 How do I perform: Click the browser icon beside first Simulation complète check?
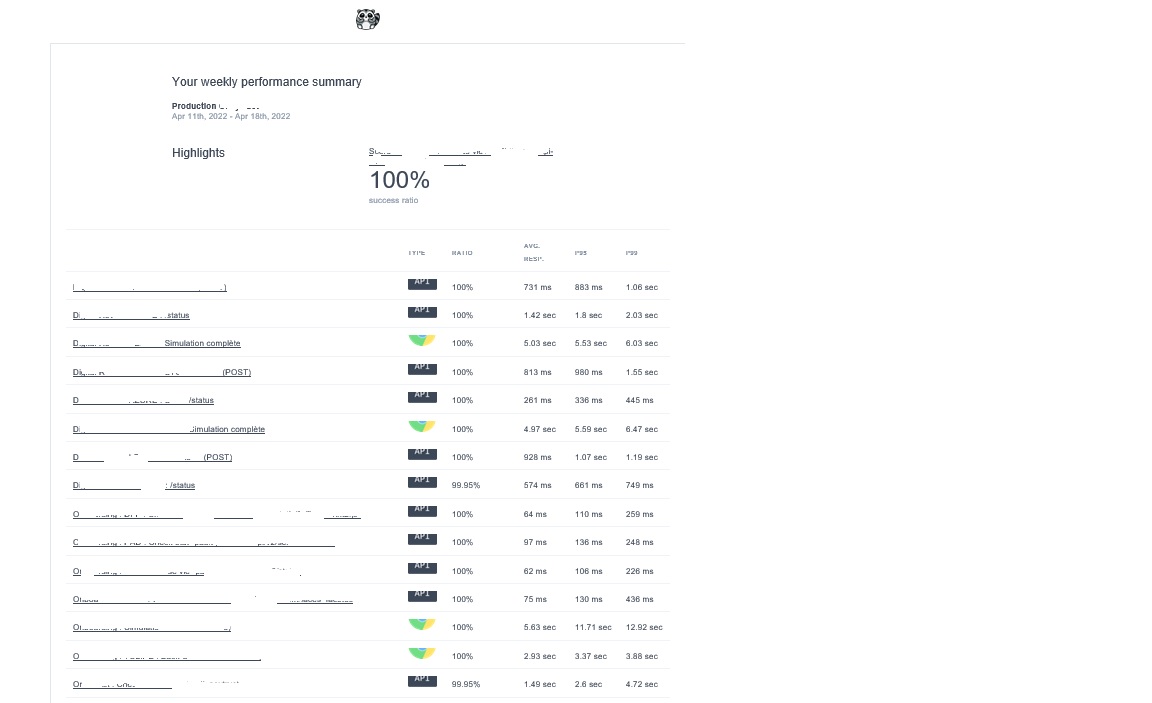[x=421, y=339]
